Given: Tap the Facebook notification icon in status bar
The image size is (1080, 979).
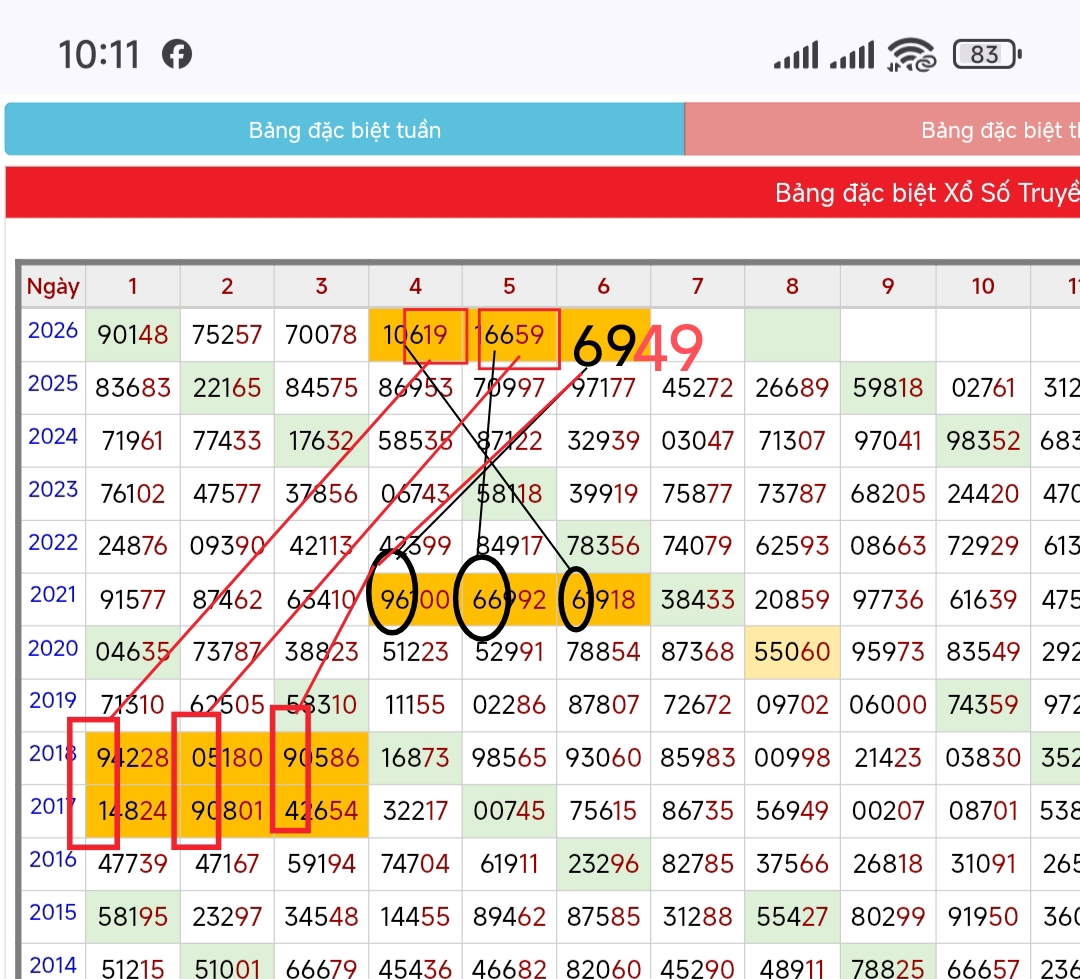Looking at the screenshot, I should [x=177, y=54].
